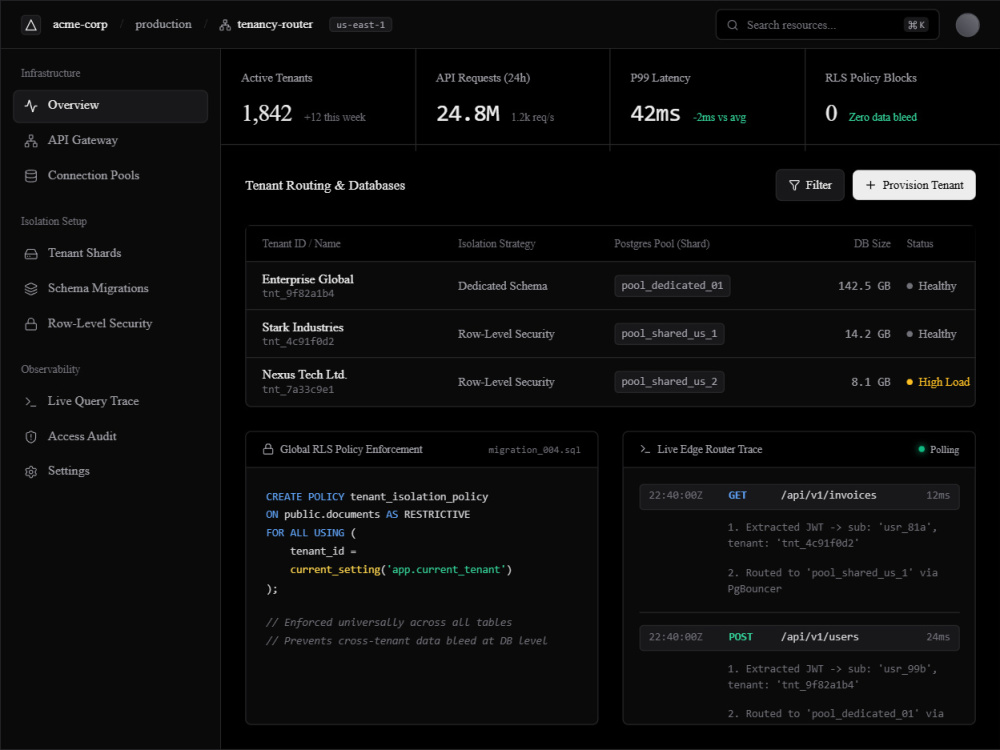Click the plus icon on Provision Tenant
Viewport: 1000px width, 750px height.
870,185
